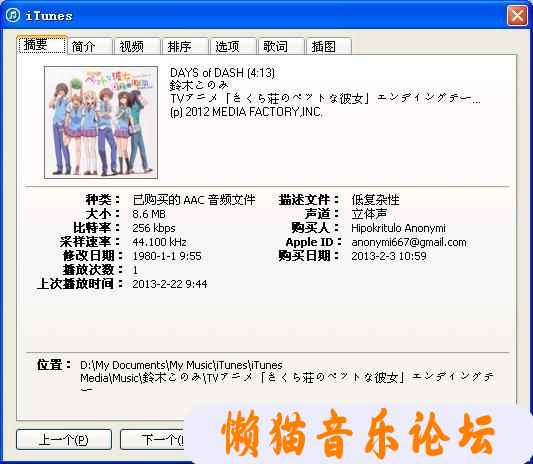Close the iTunes info dialog

pos(517,16)
